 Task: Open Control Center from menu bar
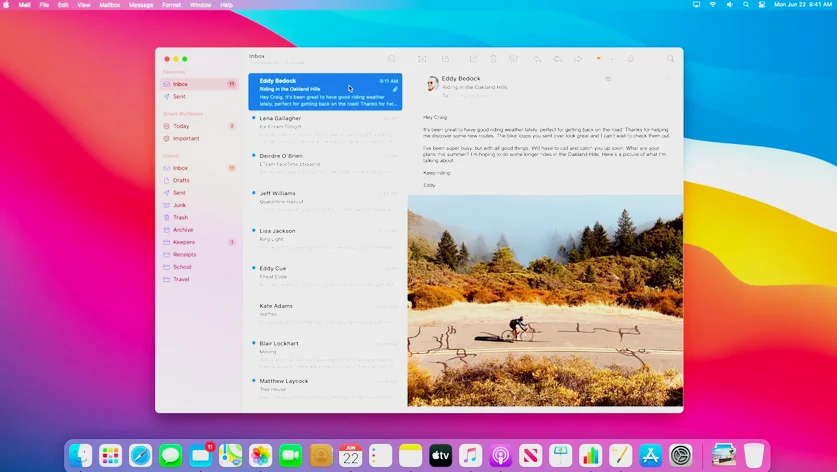pyautogui.click(x=762, y=5)
